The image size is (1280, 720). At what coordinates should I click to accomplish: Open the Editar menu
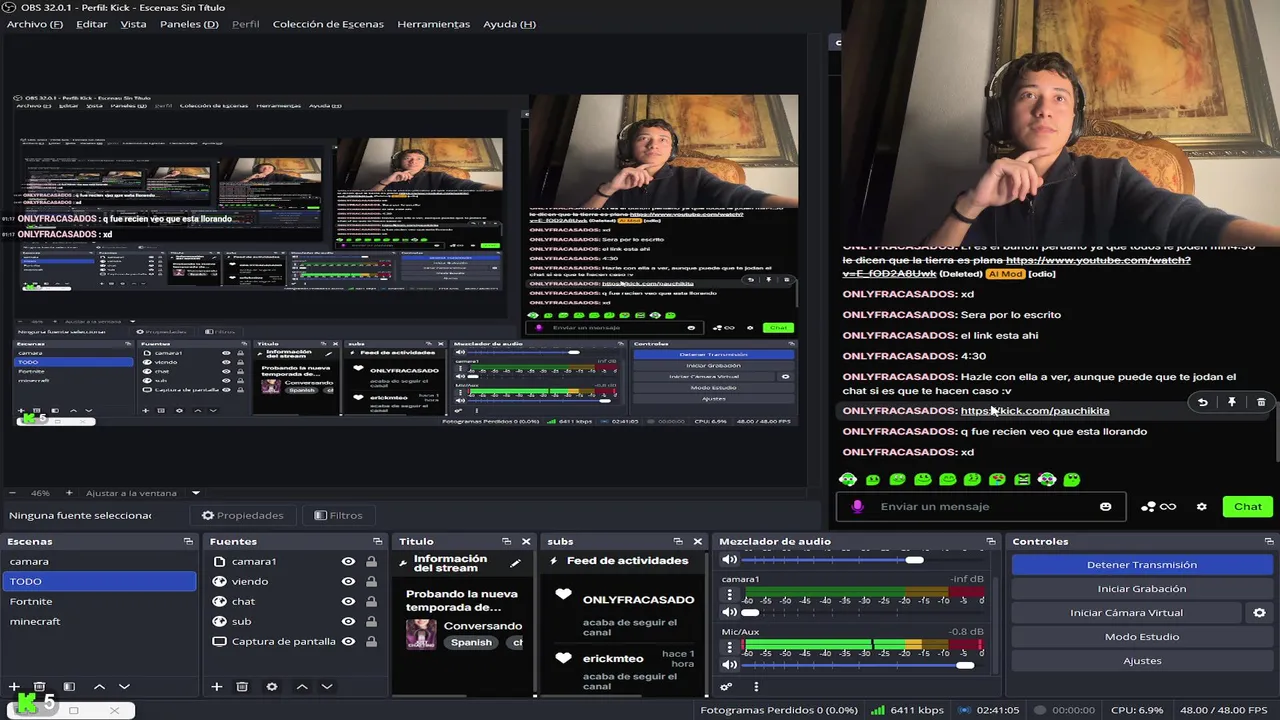(92, 24)
